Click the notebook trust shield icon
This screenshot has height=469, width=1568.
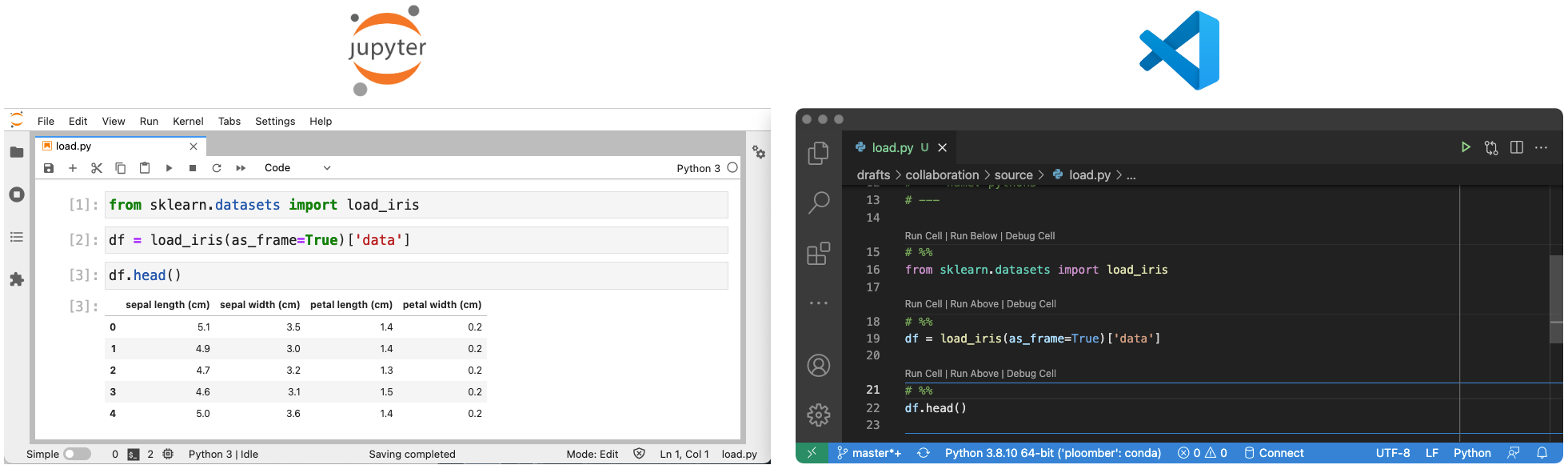(639, 454)
